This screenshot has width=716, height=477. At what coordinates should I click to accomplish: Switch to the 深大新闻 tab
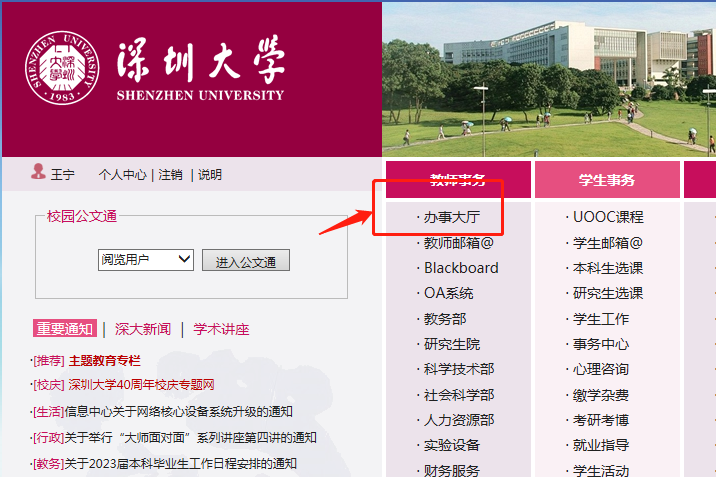click(142, 329)
